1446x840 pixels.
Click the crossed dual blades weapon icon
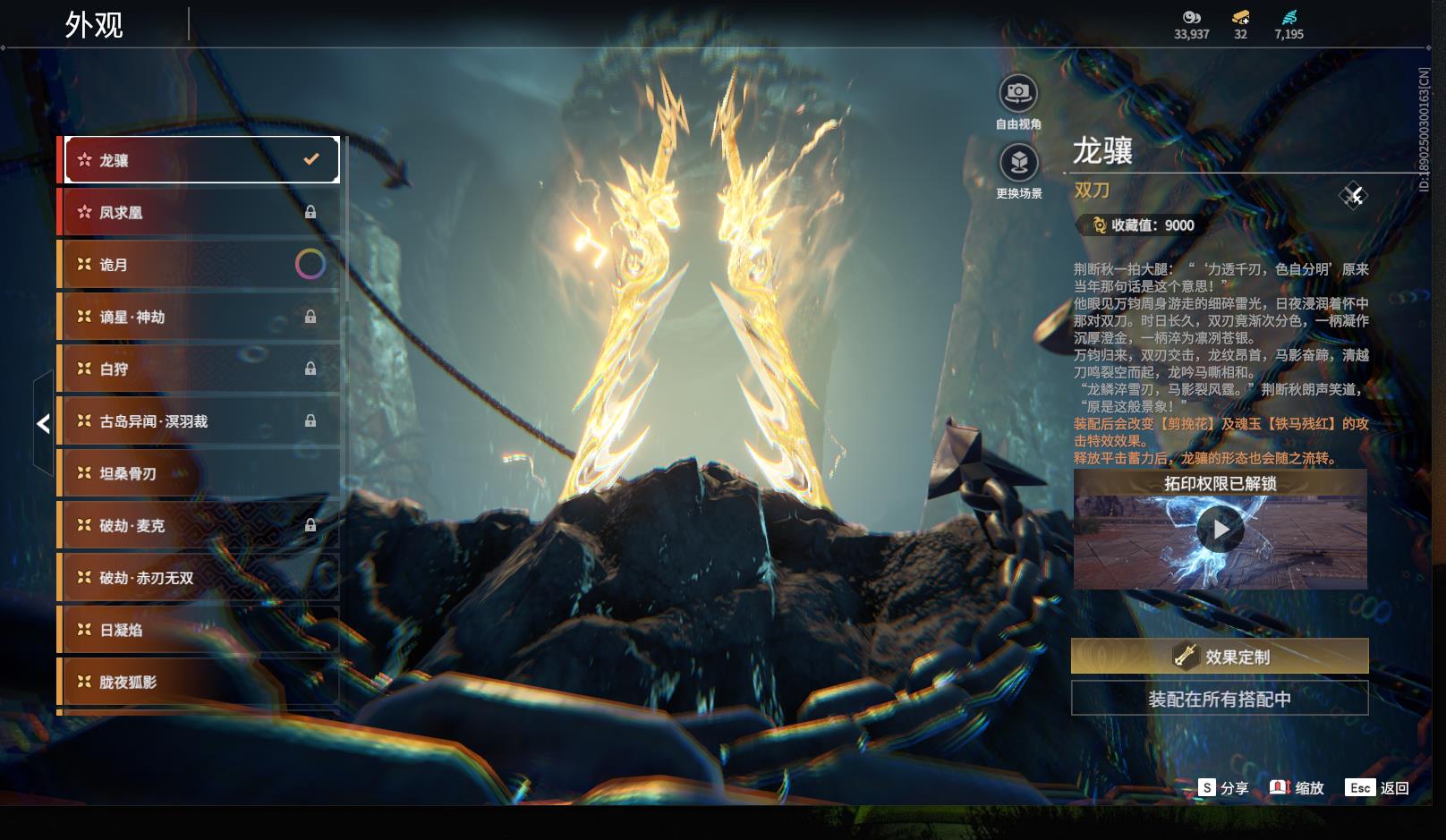pyautogui.click(x=1353, y=195)
